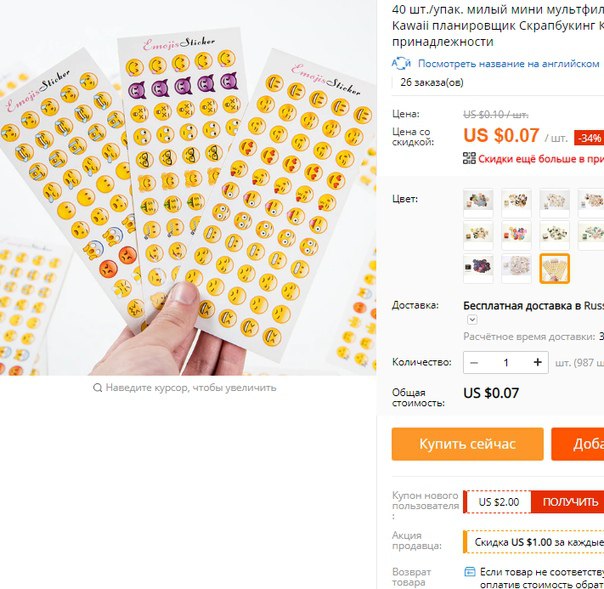Expand the delivery options dropdown arrow

click(472, 319)
